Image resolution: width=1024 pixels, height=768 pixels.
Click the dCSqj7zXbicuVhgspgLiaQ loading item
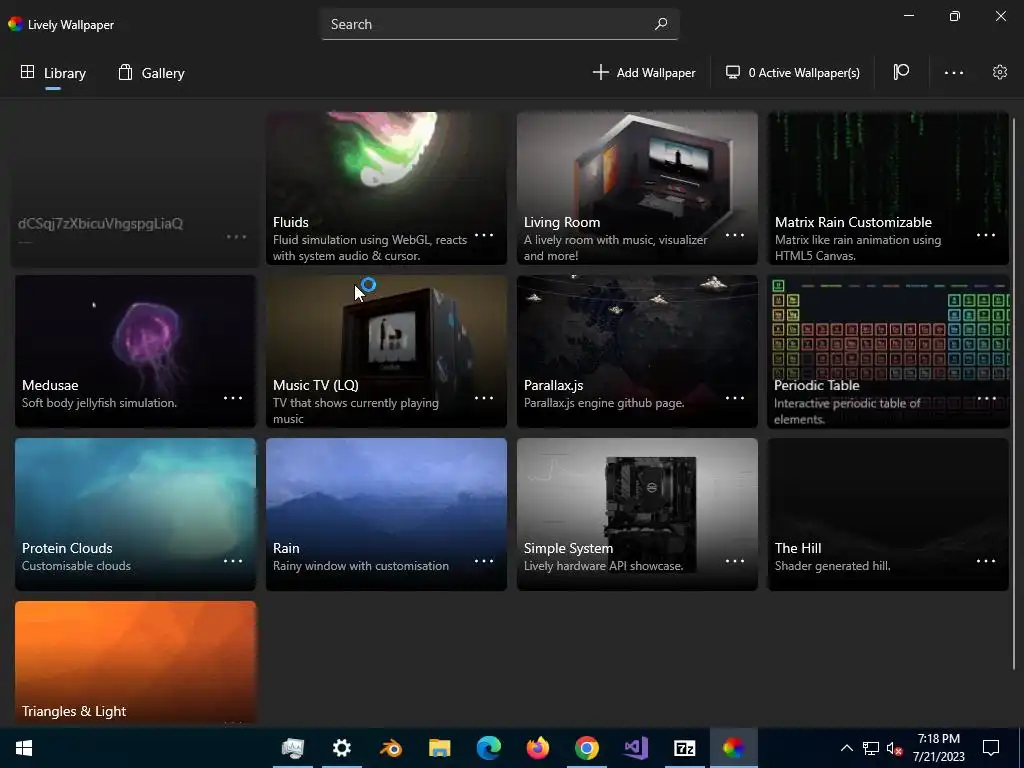coord(135,189)
